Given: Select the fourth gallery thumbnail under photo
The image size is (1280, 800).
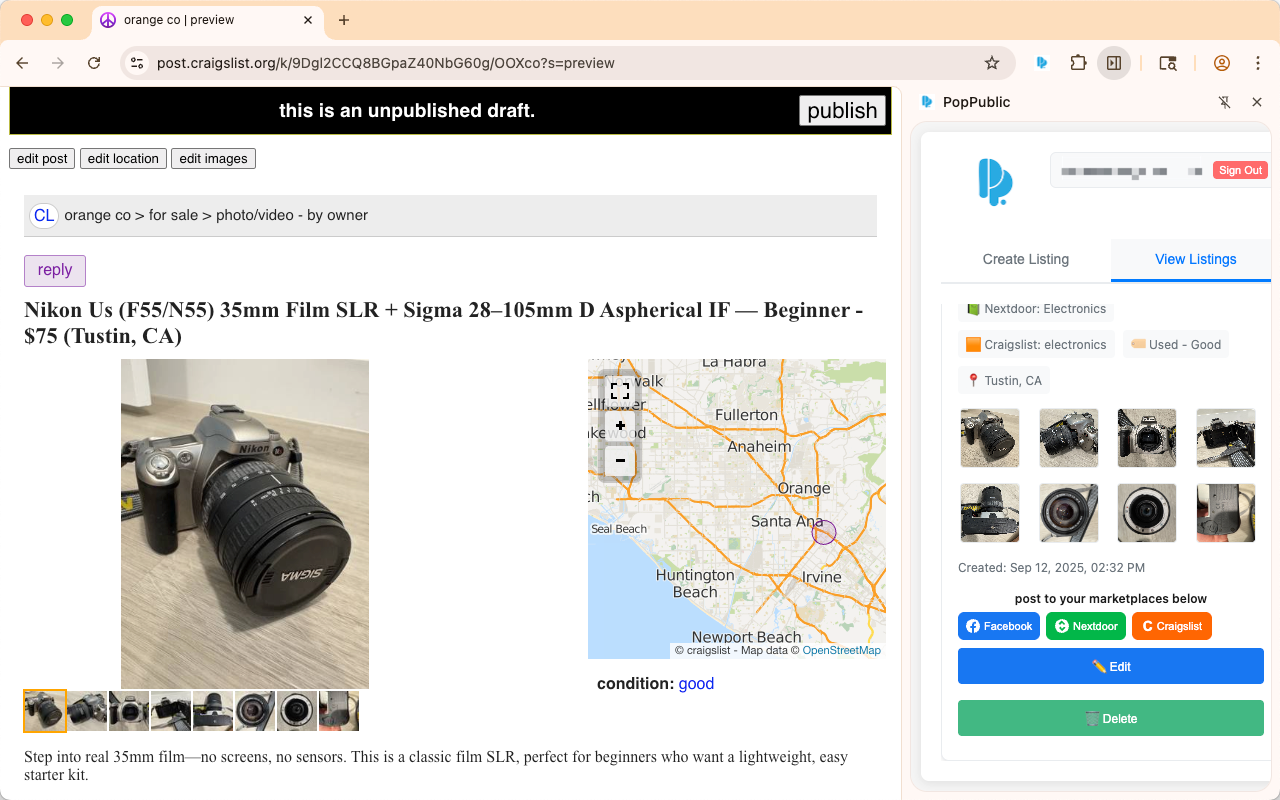Looking at the screenshot, I should [171, 711].
